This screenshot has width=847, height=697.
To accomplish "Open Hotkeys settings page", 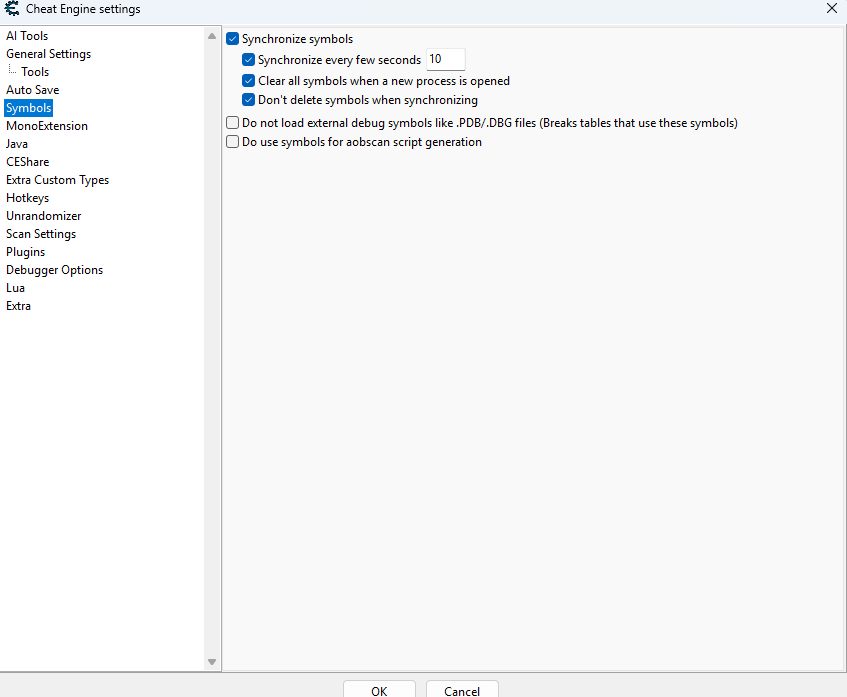I will point(28,198).
